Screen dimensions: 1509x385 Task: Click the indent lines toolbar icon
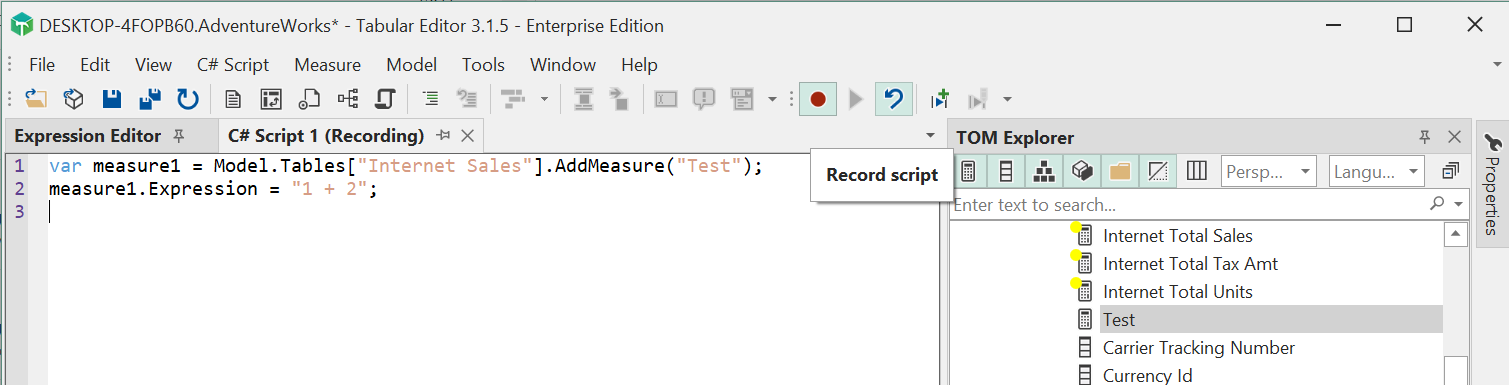430,99
